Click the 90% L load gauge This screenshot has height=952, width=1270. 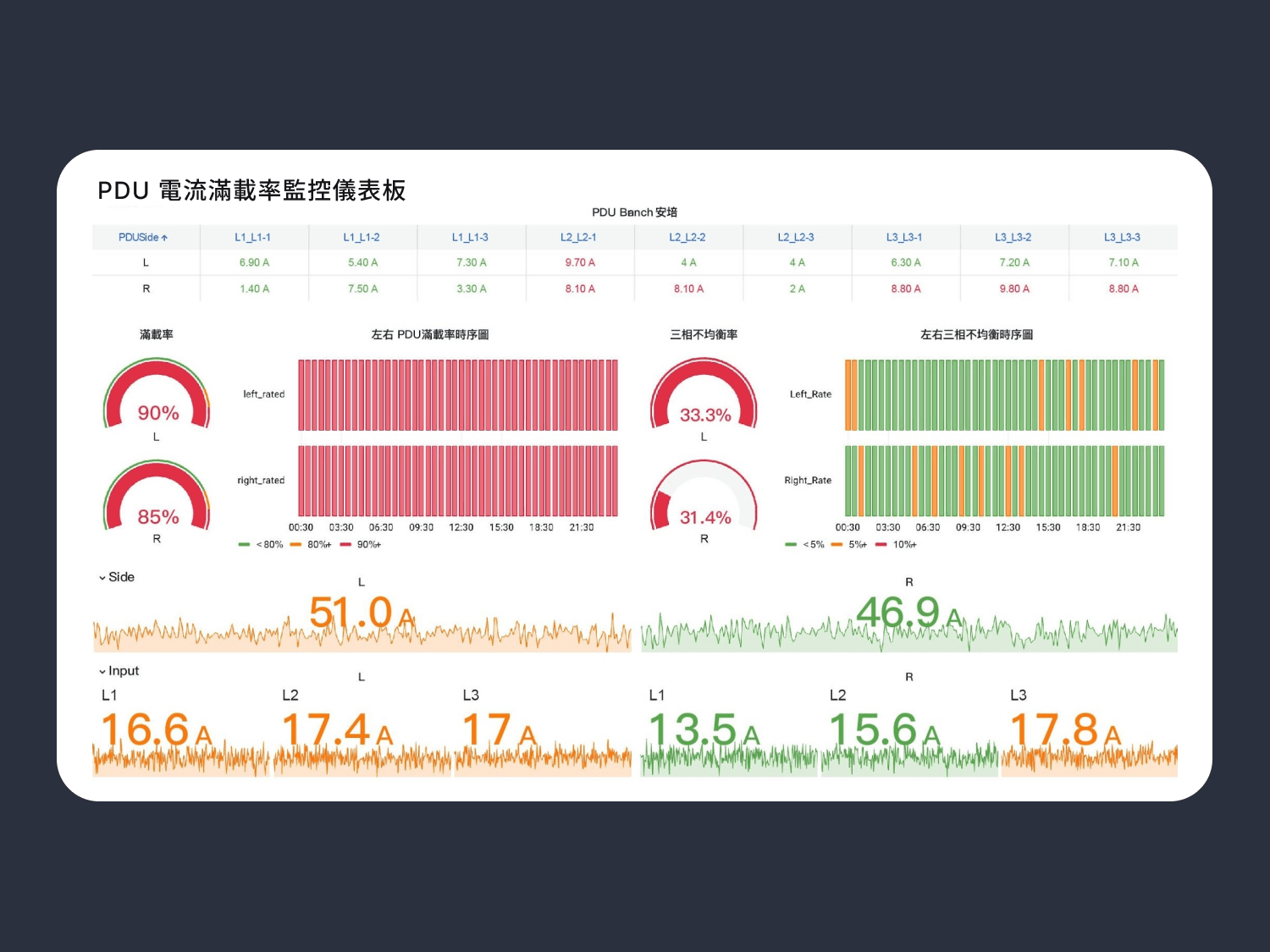point(157,398)
